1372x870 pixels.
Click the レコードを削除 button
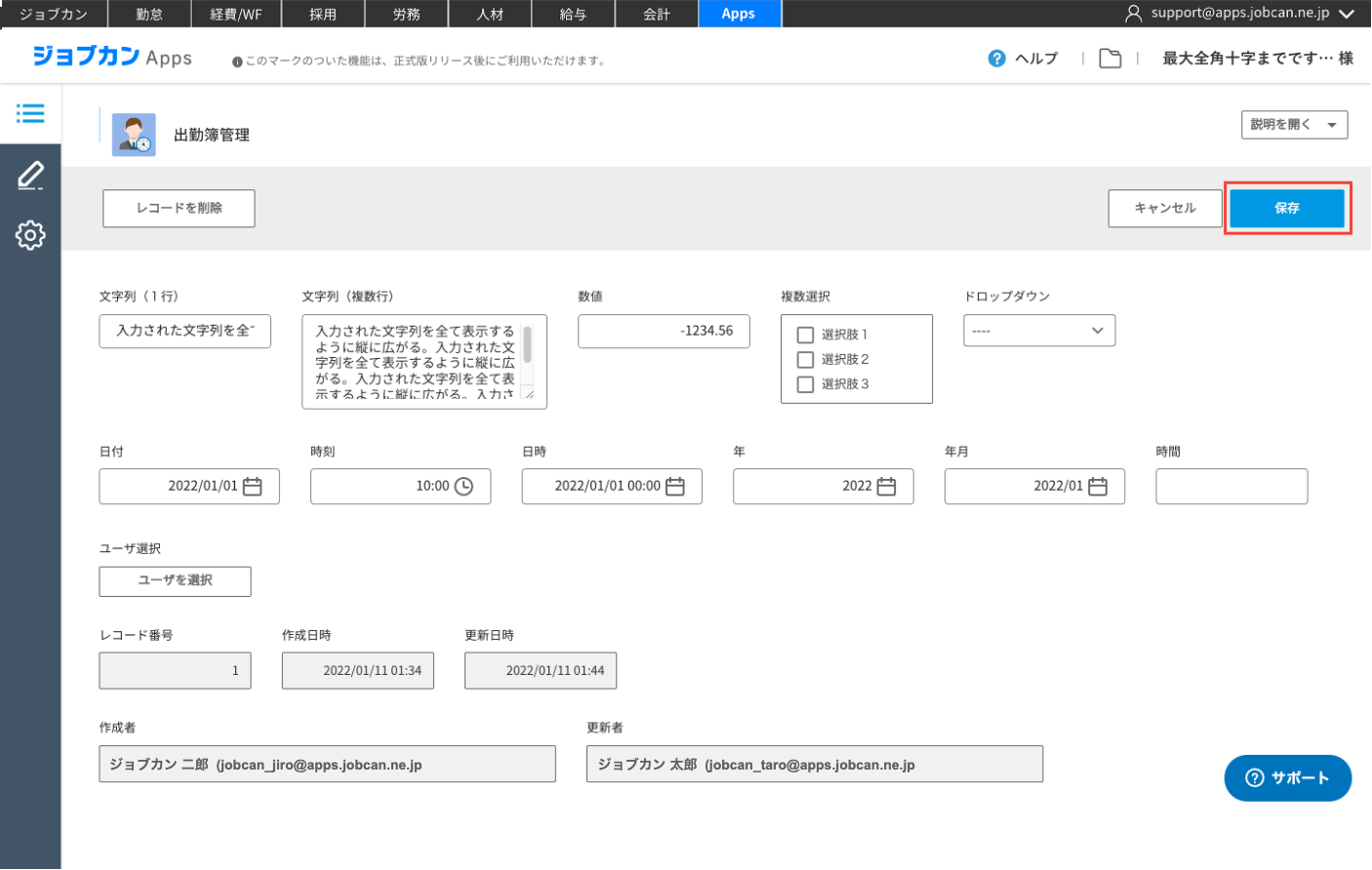click(179, 208)
